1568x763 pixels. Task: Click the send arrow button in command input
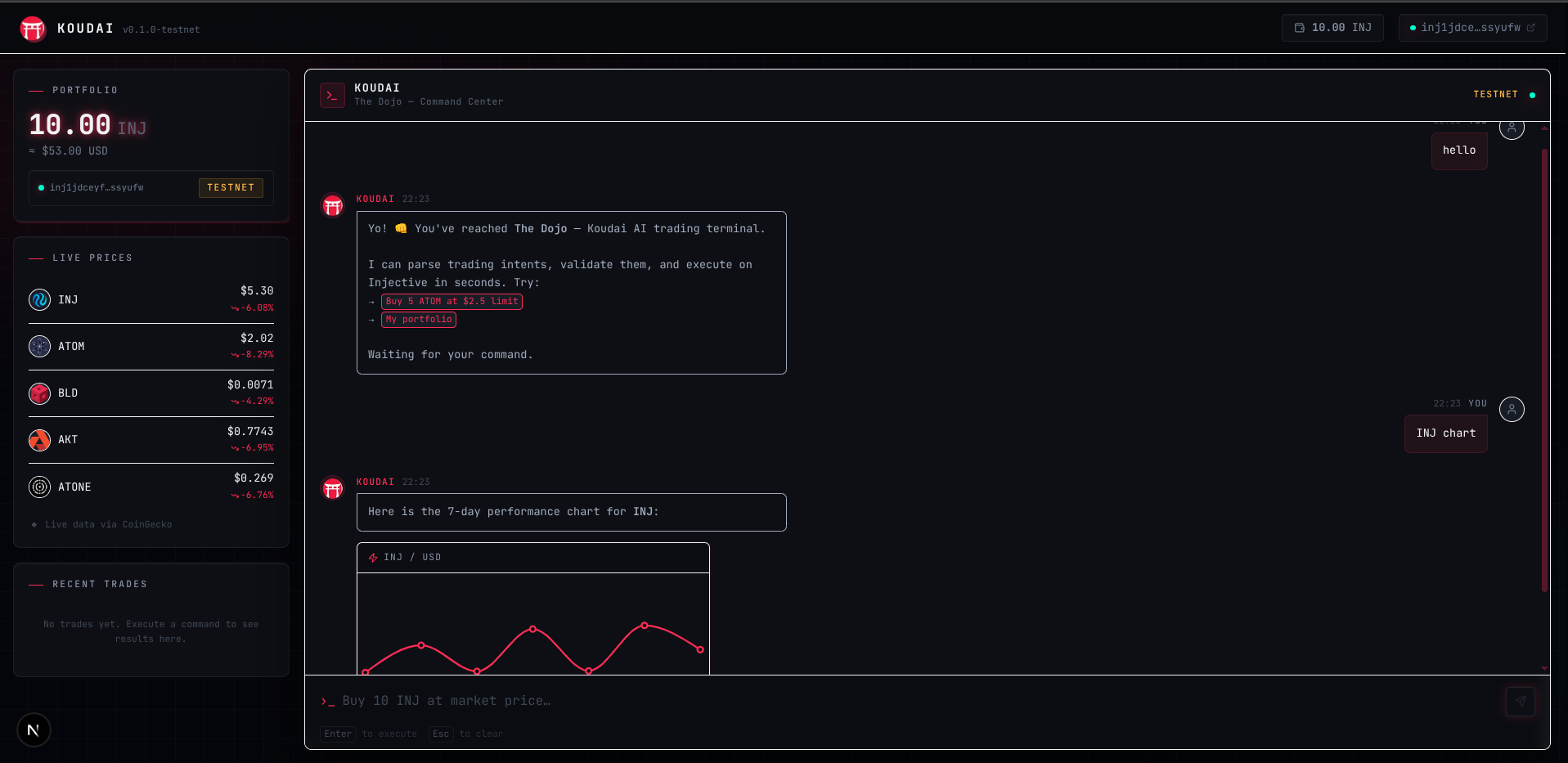[x=1521, y=701]
